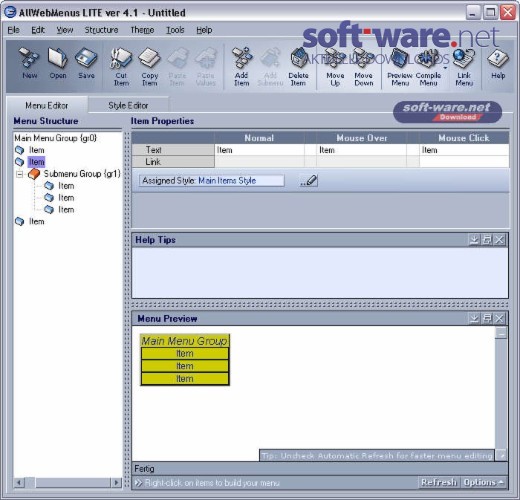
Task: Collapse the Submenu Group {gr1} tree node
Action: [x=20, y=174]
